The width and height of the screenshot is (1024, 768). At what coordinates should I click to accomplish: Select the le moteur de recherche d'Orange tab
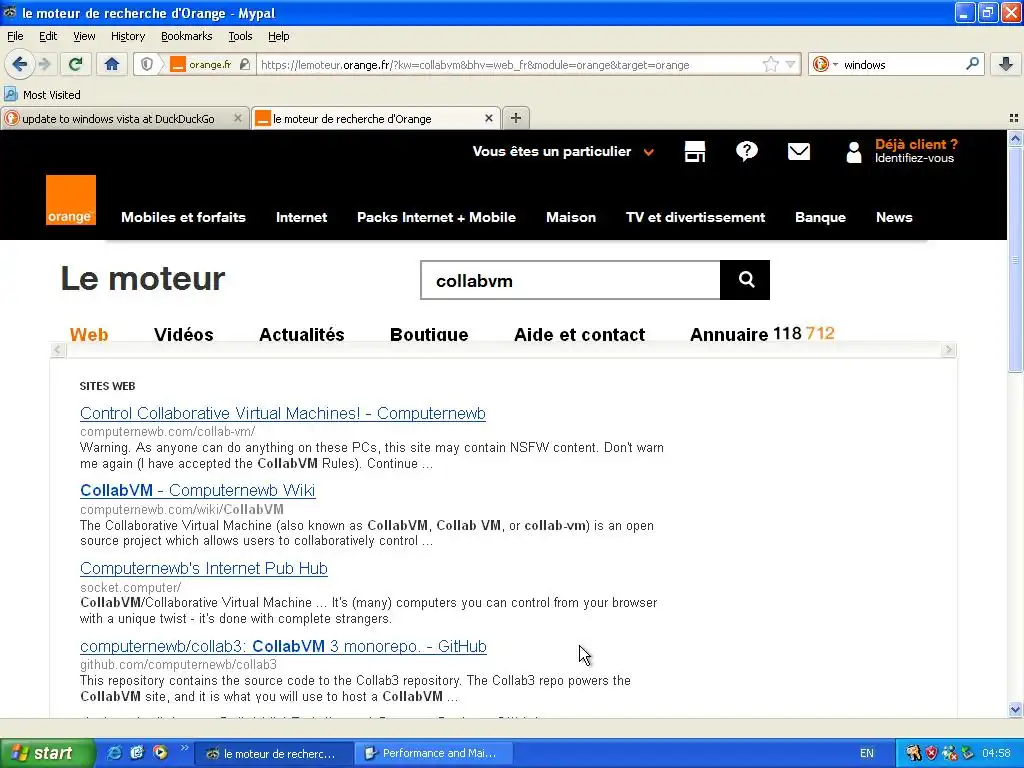(x=352, y=119)
